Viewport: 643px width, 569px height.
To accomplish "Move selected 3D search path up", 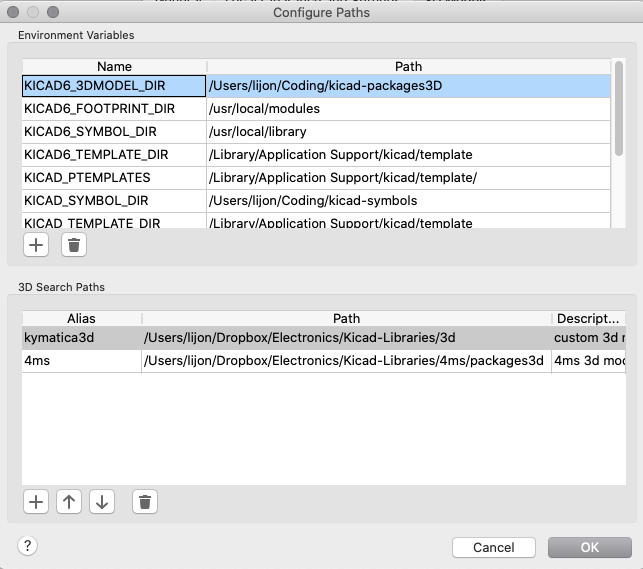I will coord(68,502).
